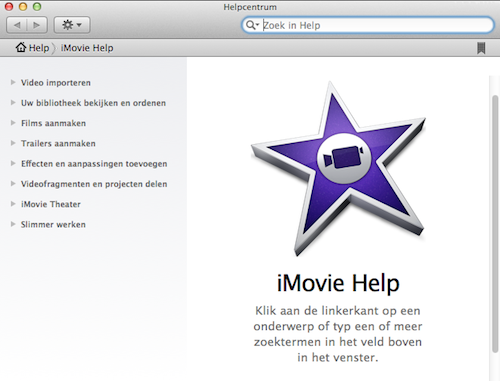Expand the Films aanmaken triangle
The width and height of the screenshot is (500, 381).
tap(13, 123)
